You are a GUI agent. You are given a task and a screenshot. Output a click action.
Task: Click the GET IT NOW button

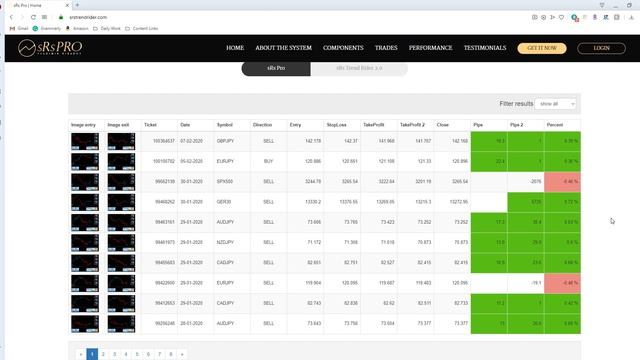pyautogui.click(x=542, y=48)
